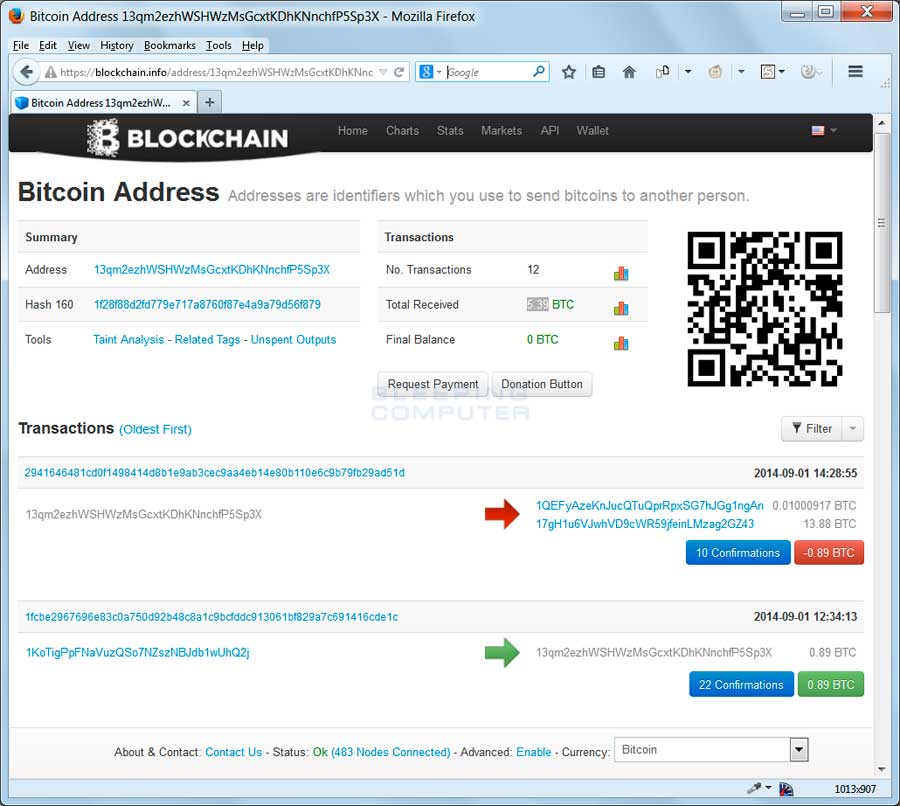Image resolution: width=900 pixels, height=806 pixels.
Task: Click the Blockchain logo
Action: [x=187, y=138]
